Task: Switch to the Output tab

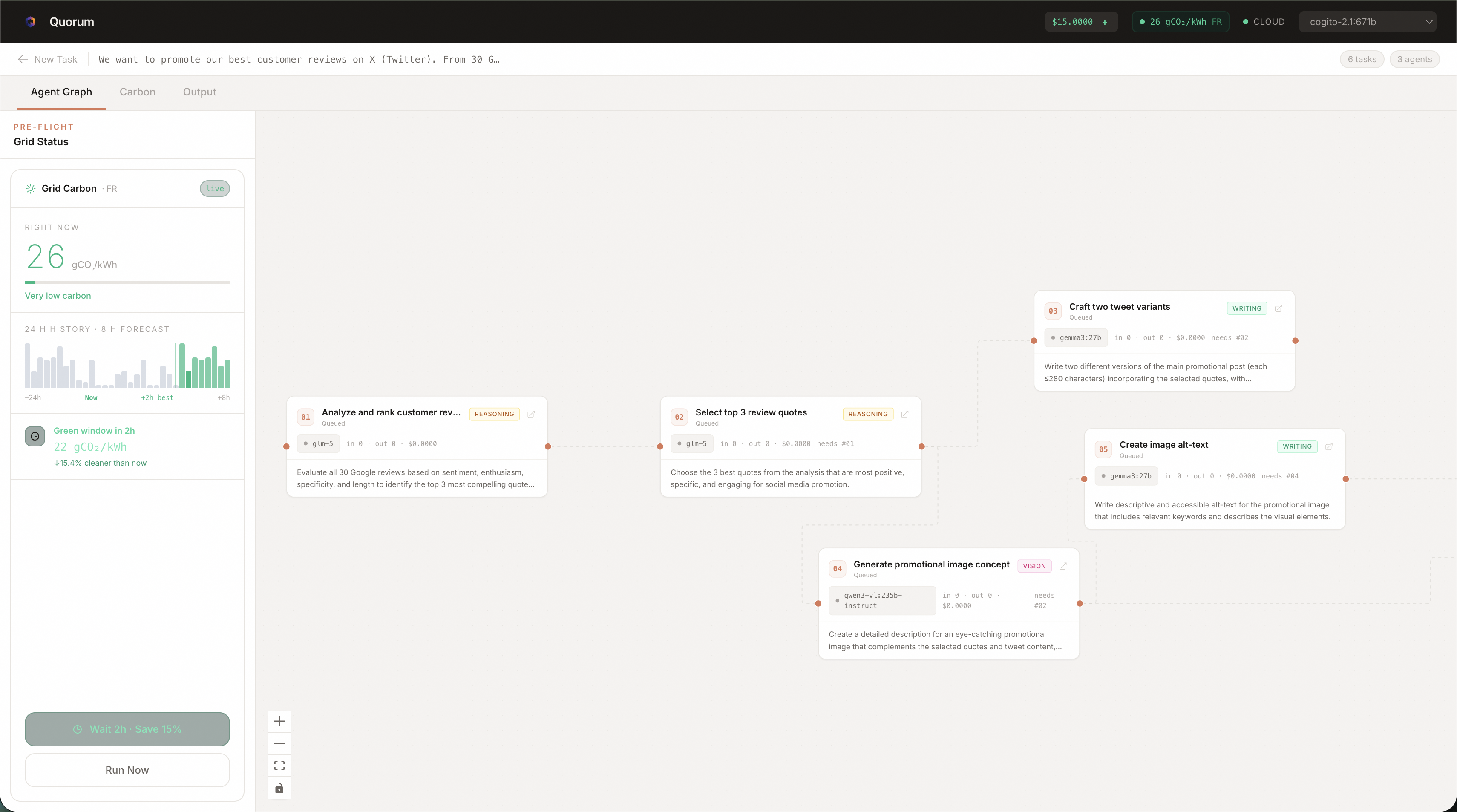Action: click(x=199, y=92)
